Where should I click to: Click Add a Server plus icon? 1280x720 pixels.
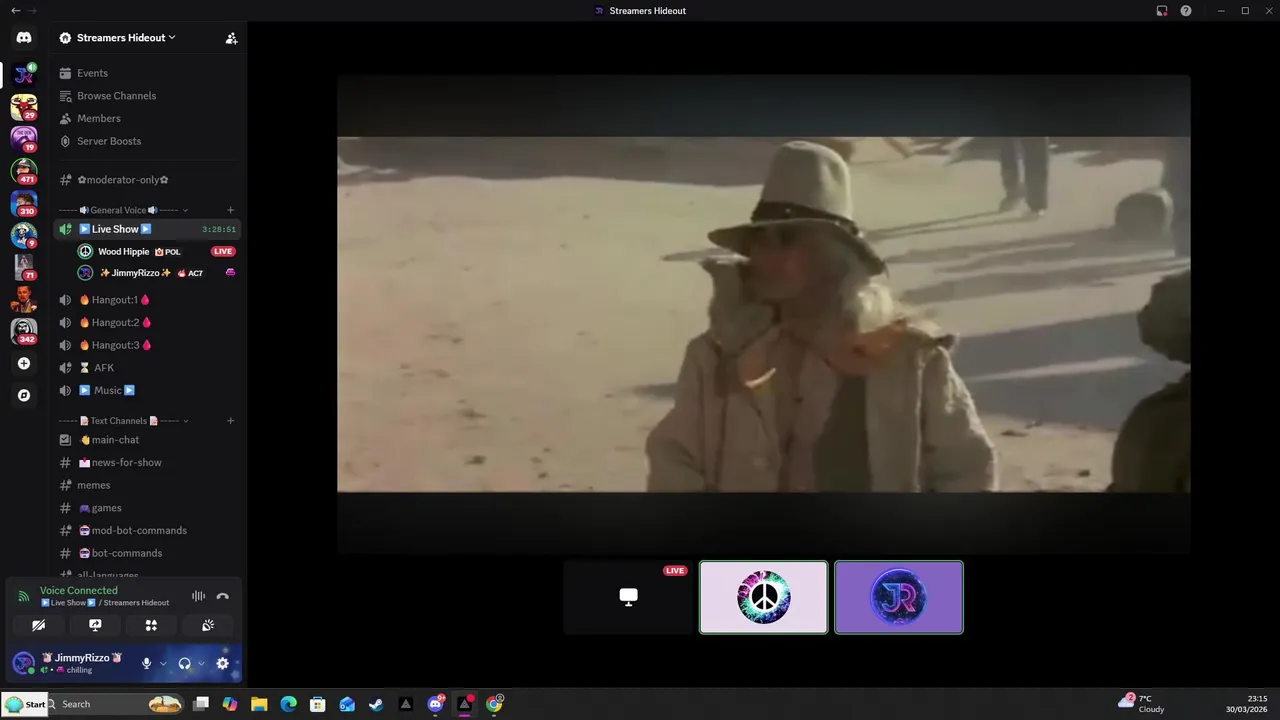tap(24, 364)
